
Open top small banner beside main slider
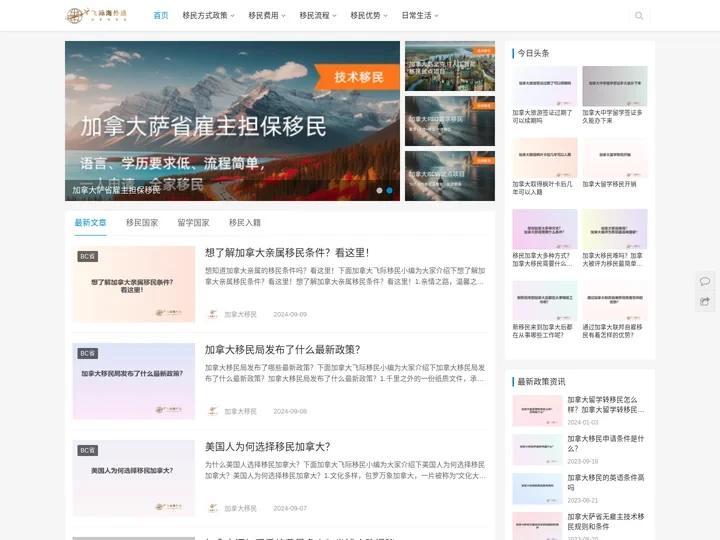pyautogui.click(x=450, y=66)
